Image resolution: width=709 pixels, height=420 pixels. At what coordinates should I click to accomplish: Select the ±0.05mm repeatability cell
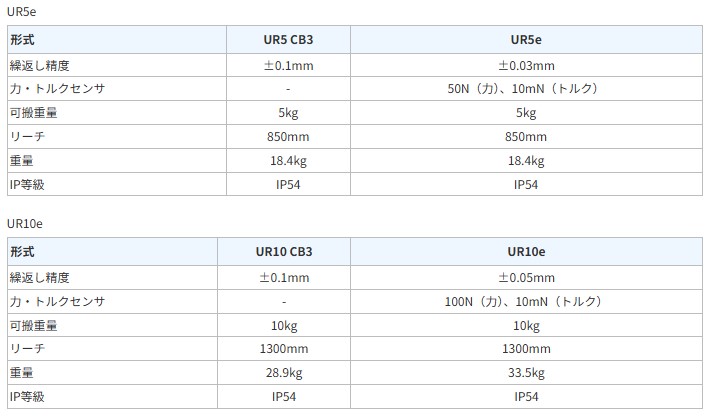(x=526, y=277)
